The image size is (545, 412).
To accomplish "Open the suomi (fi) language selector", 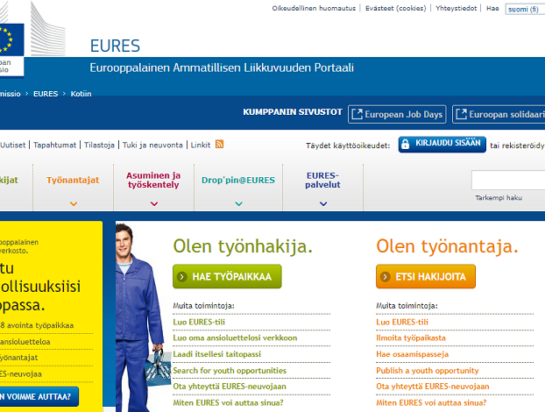I will click(525, 9).
